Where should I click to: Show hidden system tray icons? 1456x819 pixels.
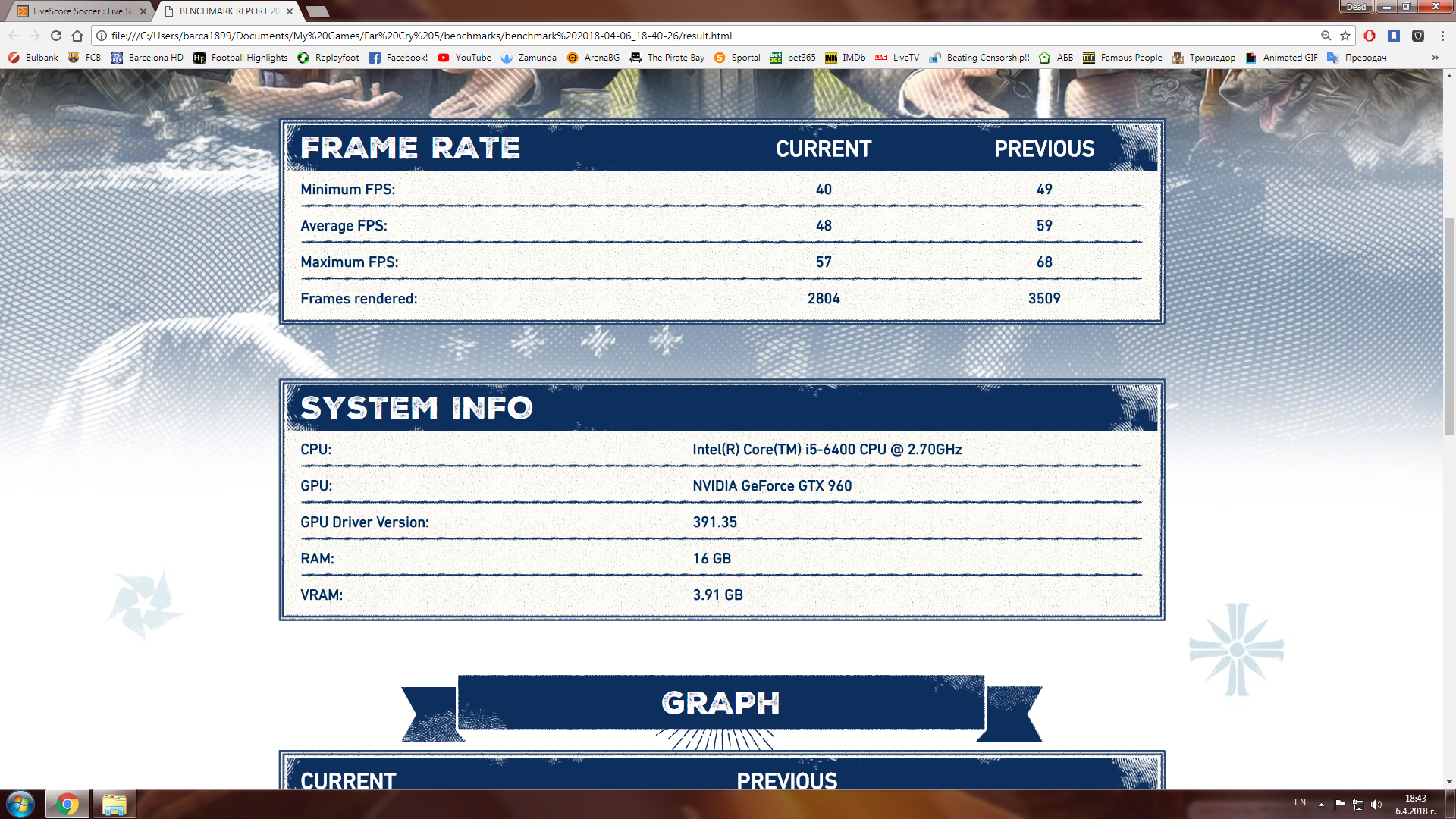1321,804
